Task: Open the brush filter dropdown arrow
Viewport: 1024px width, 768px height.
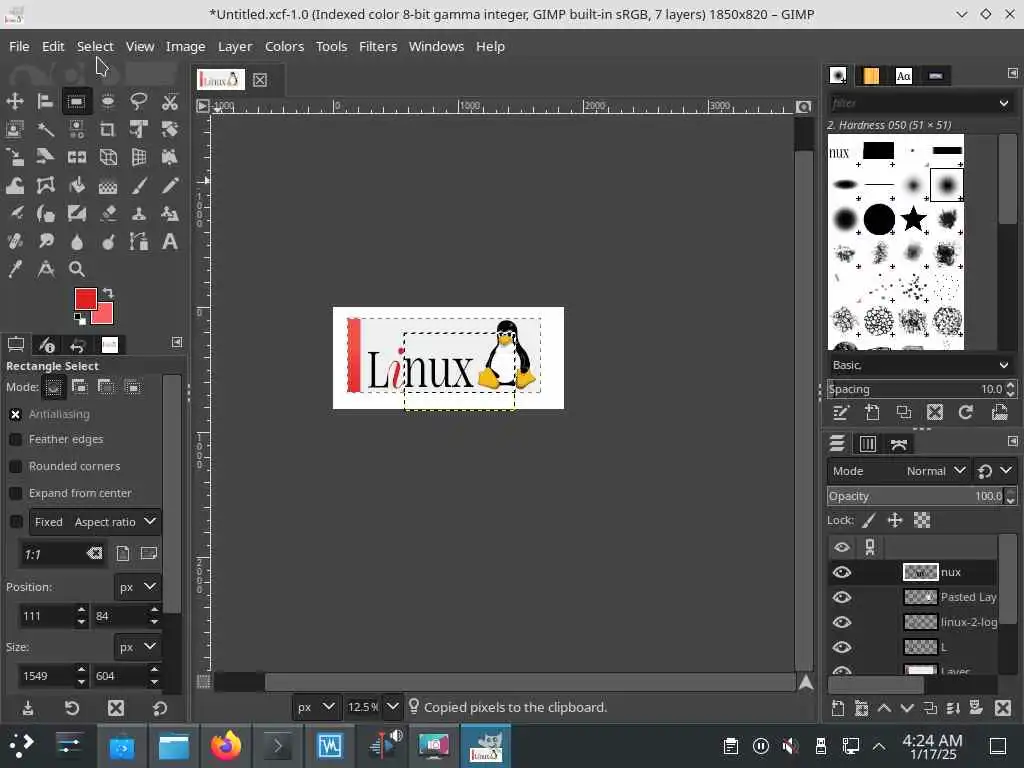Action: pos(1004,103)
